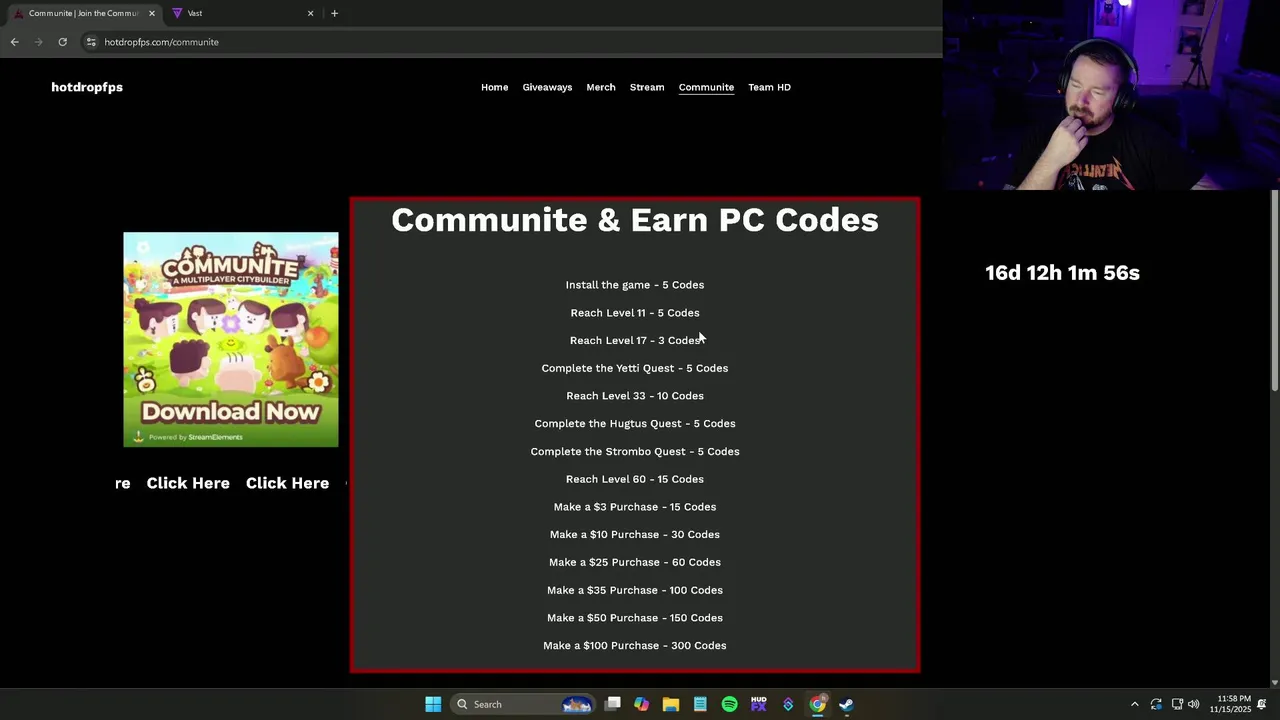Open the HUD FX app in taskbar
This screenshot has height=720, width=1280.
759,704
